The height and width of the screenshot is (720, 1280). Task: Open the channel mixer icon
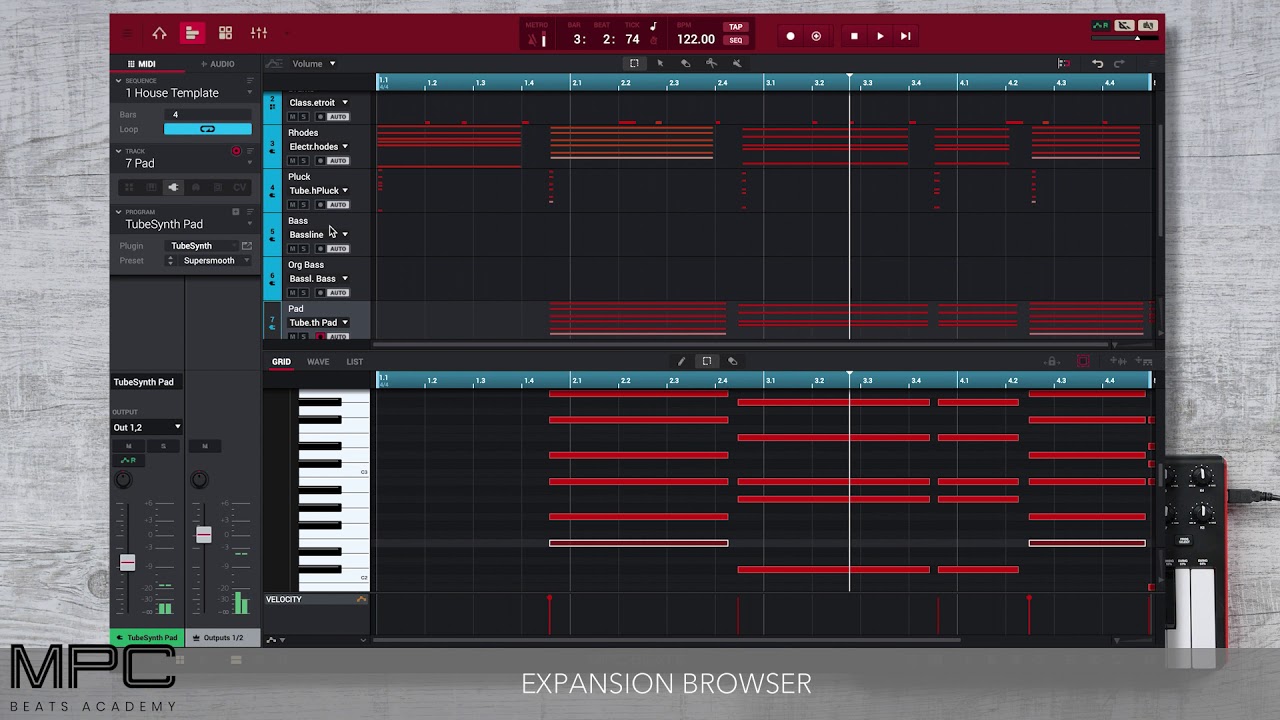[x=259, y=33]
